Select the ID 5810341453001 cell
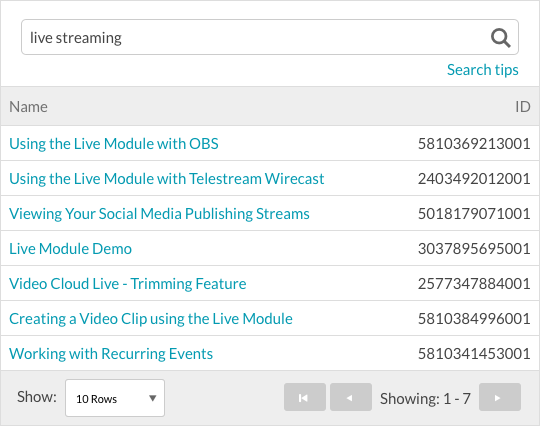 pyautogui.click(x=474, y=354)
